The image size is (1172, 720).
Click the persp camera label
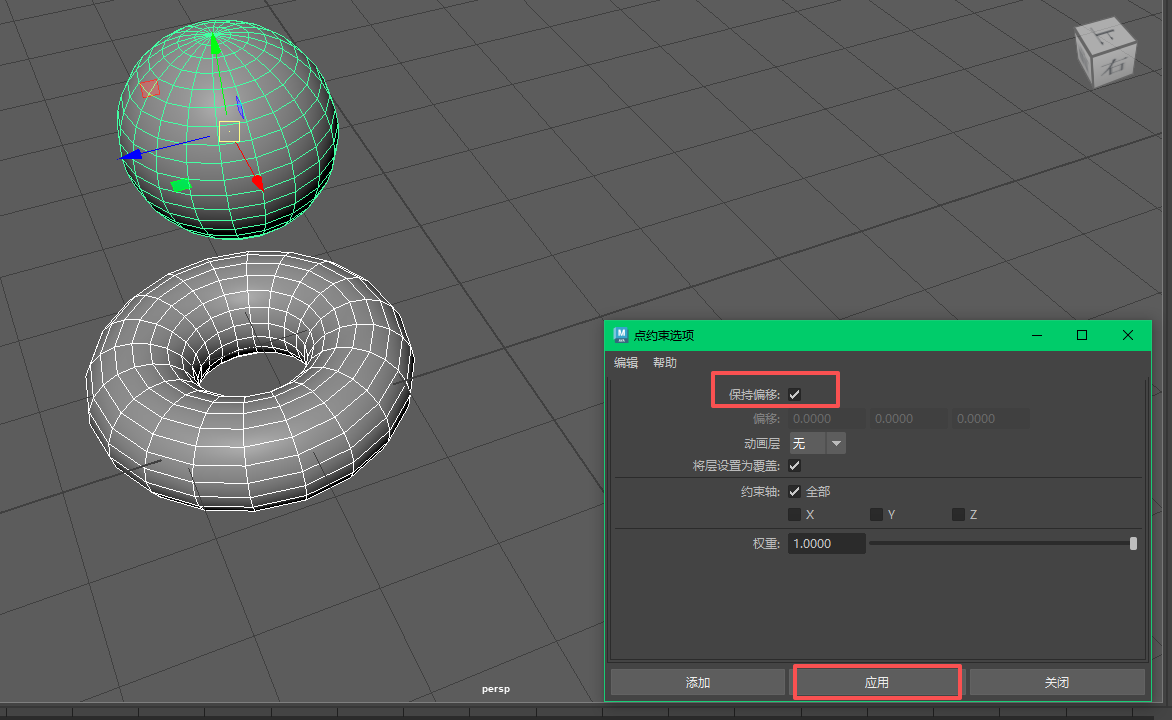pyautogui.click(x=496, y=689)
